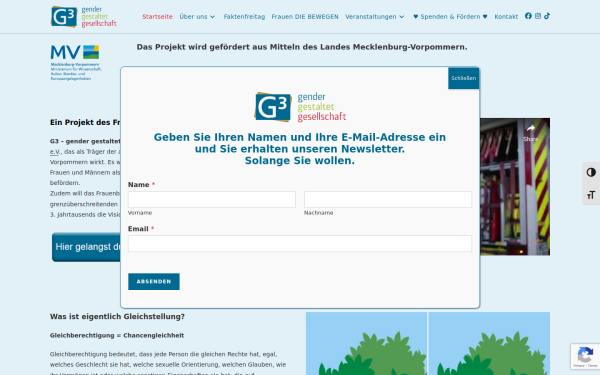Open Spenden & Fördern menu item
This screenshot has height=375, width=600.
[x=450, y=17]
